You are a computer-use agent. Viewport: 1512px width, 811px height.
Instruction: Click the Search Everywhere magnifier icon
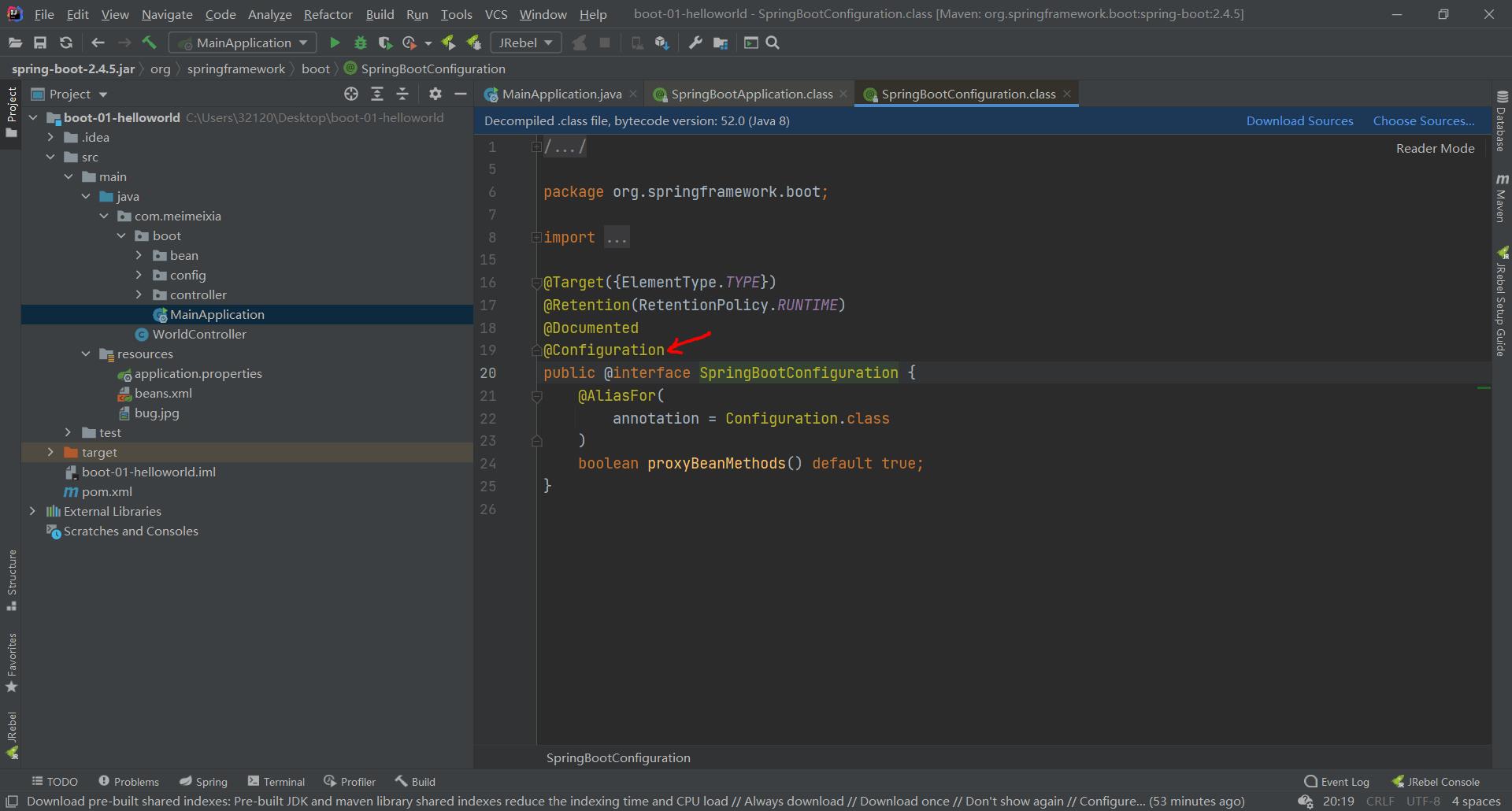(773, 43)
